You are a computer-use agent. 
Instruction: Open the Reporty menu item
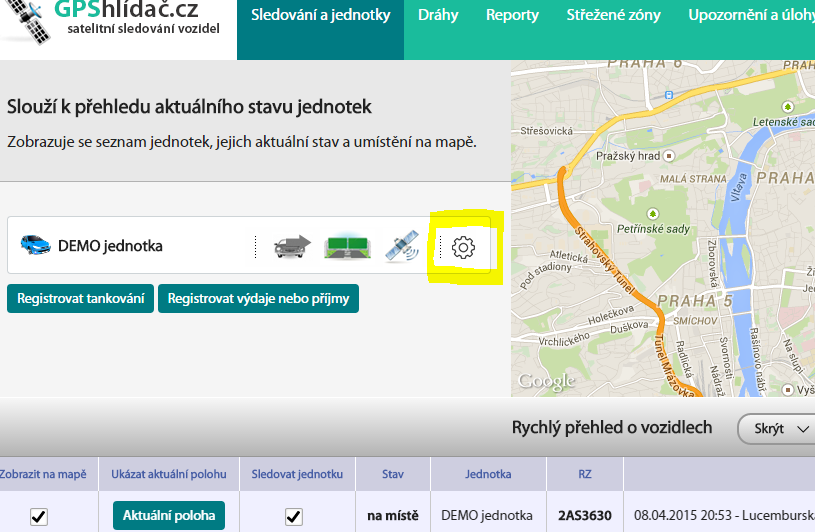point(512,15)
